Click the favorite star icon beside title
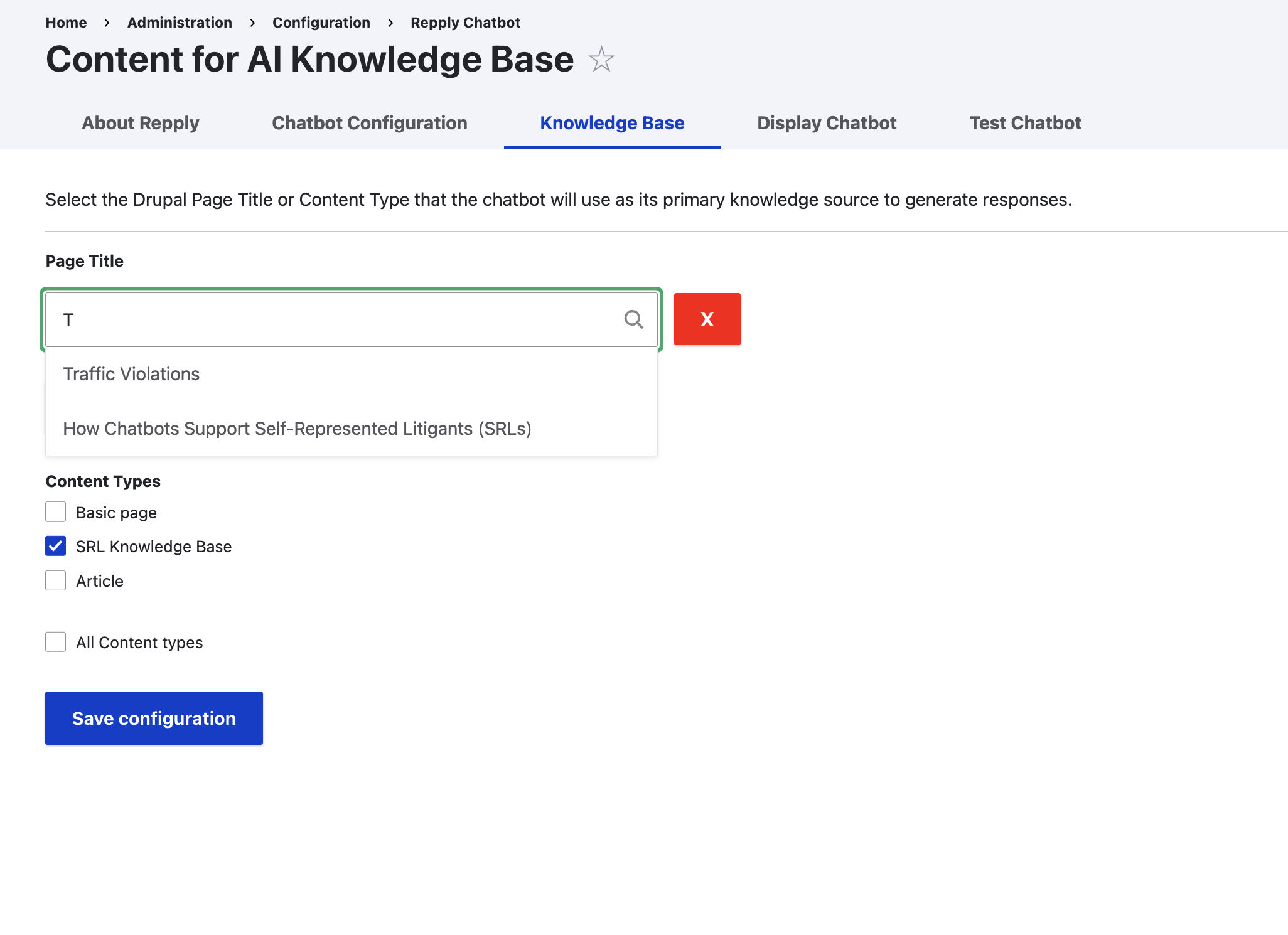This screenshot has height=935, width=1288. [601, 60]
